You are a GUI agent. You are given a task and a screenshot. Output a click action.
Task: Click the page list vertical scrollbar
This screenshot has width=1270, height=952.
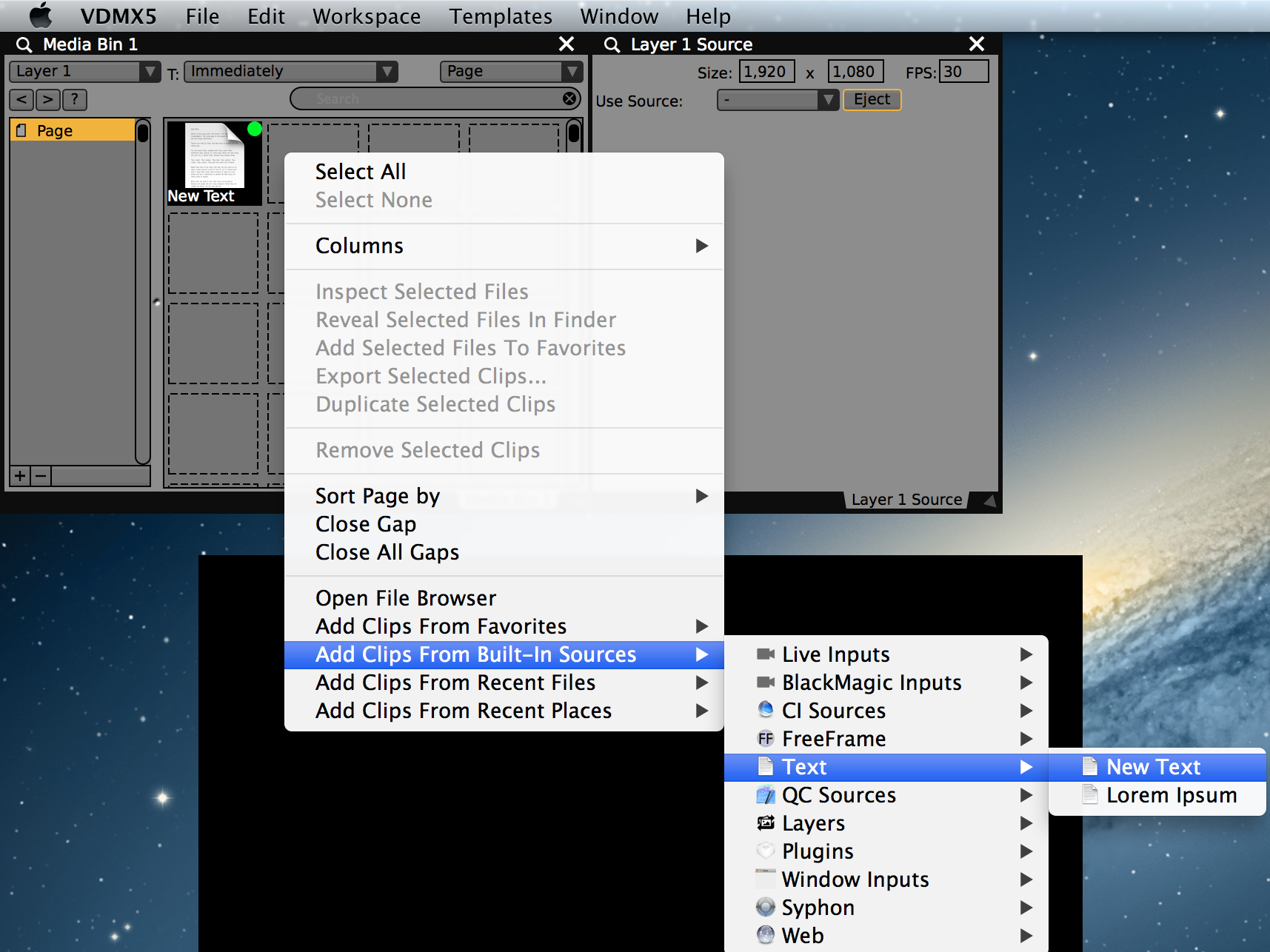coord(143,292)
